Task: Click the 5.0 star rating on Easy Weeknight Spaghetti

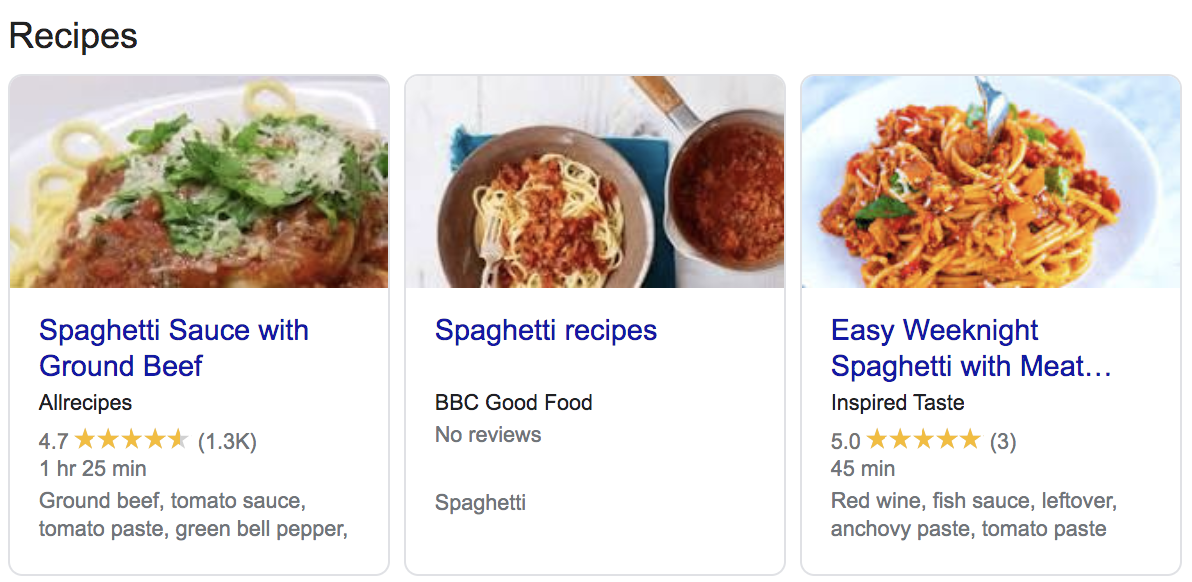Action: 921,440
